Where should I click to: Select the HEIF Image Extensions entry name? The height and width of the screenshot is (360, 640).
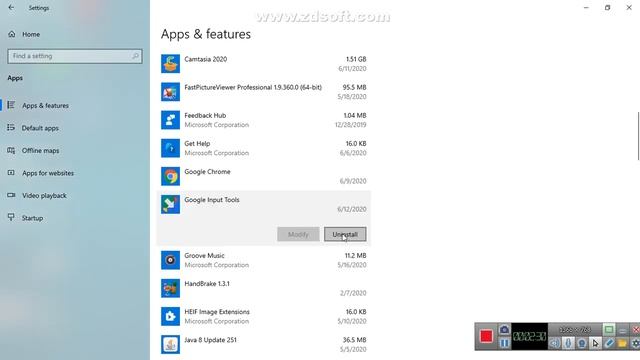217,312
